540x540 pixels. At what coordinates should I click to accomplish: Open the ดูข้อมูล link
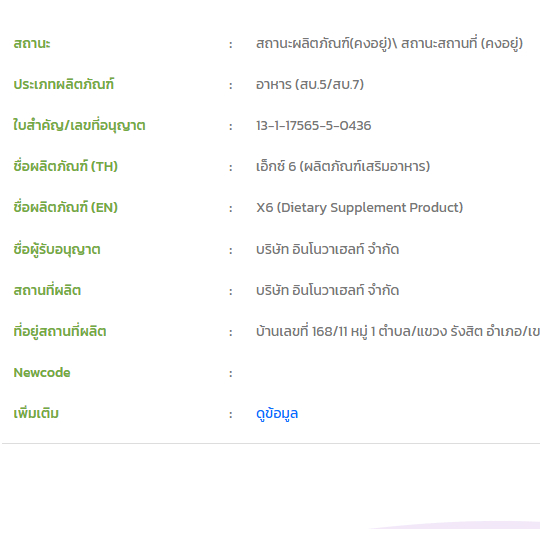coord(277,414)
